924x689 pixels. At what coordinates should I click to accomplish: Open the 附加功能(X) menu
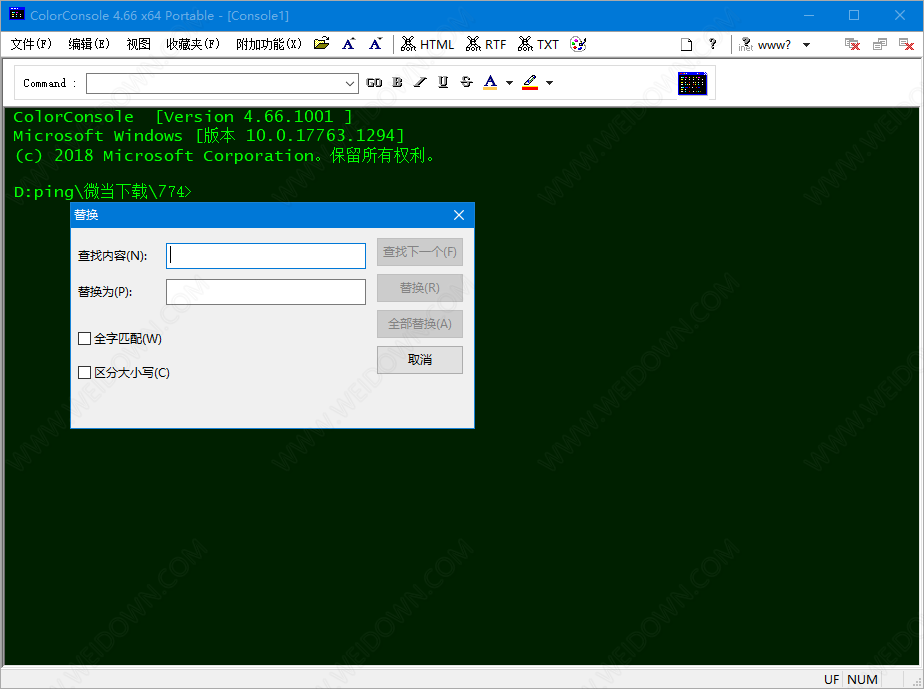pyautogui.click(x=269, y=44)
